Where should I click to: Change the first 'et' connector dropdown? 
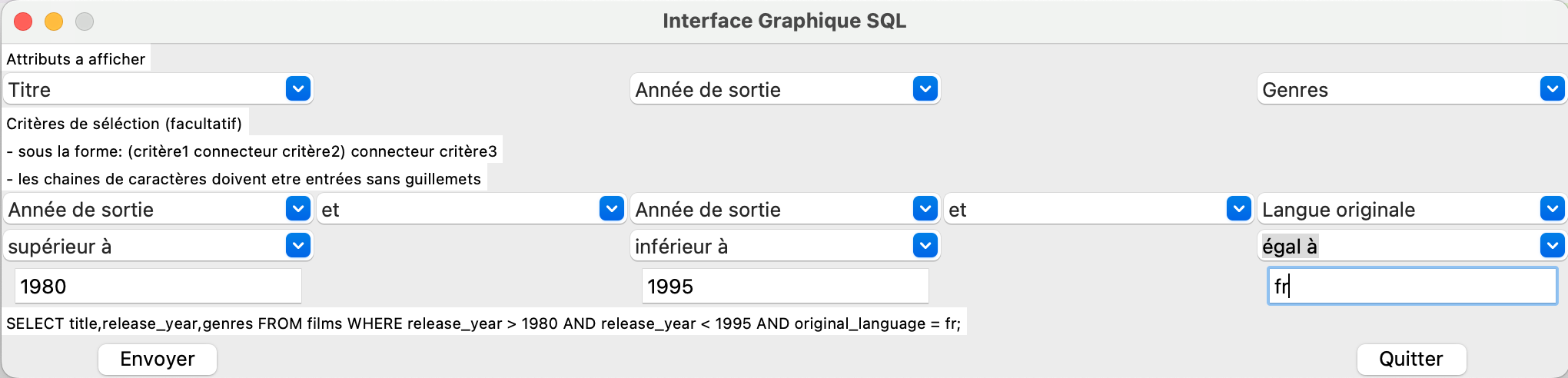(611, 209)
